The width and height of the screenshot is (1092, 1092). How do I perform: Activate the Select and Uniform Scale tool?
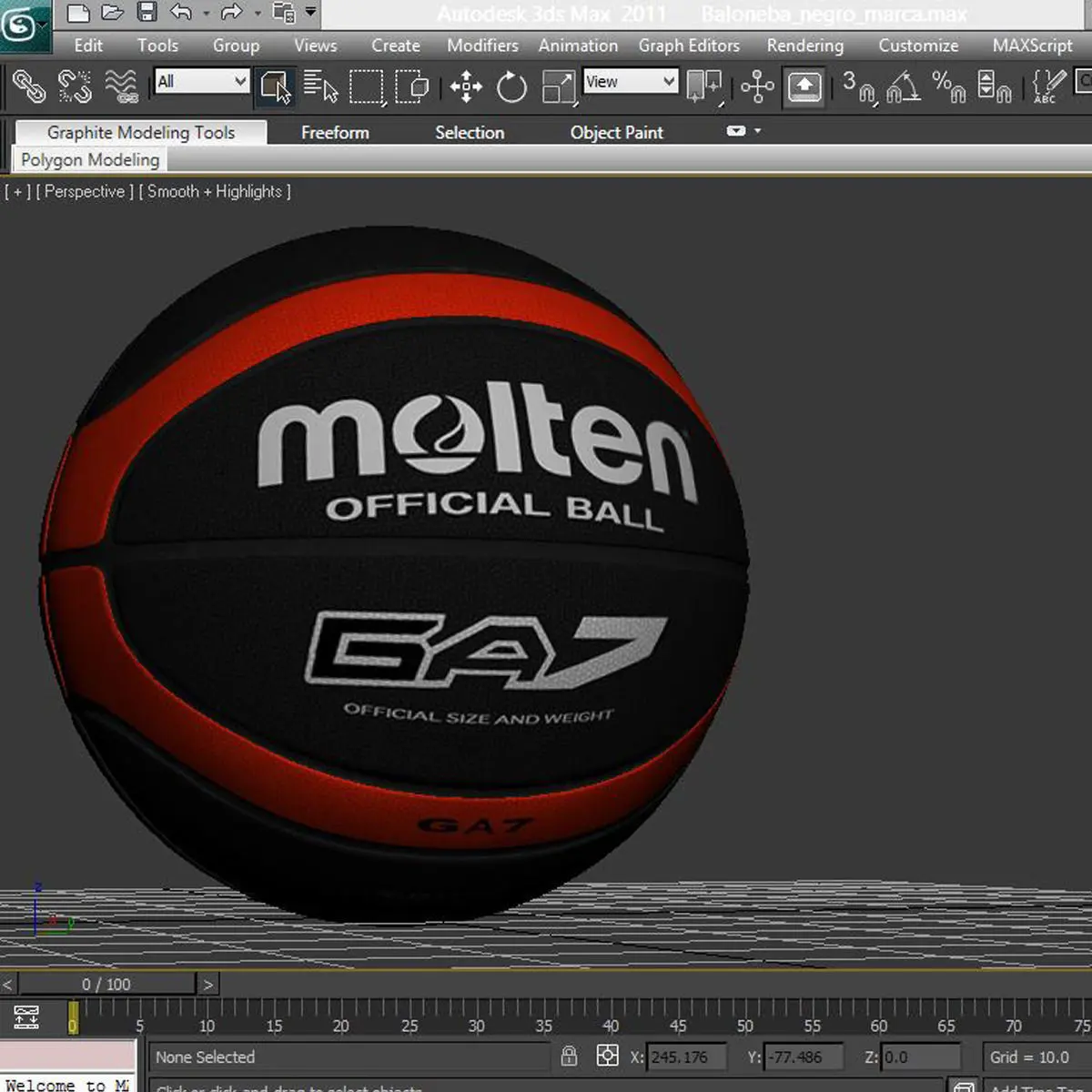[559, 87]
